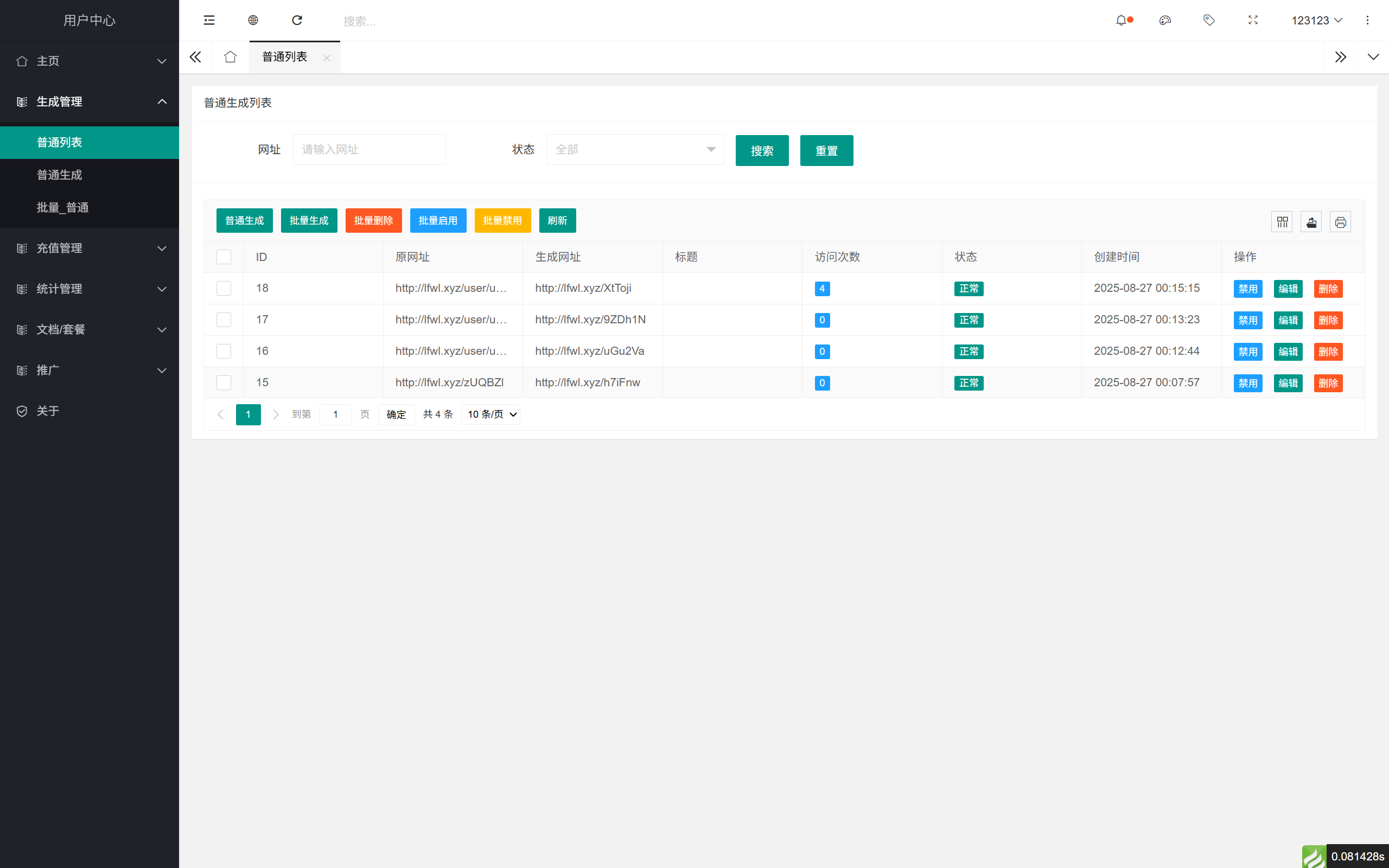
Task: Check the row checkbox for ID 18
Action: point(224,288)
